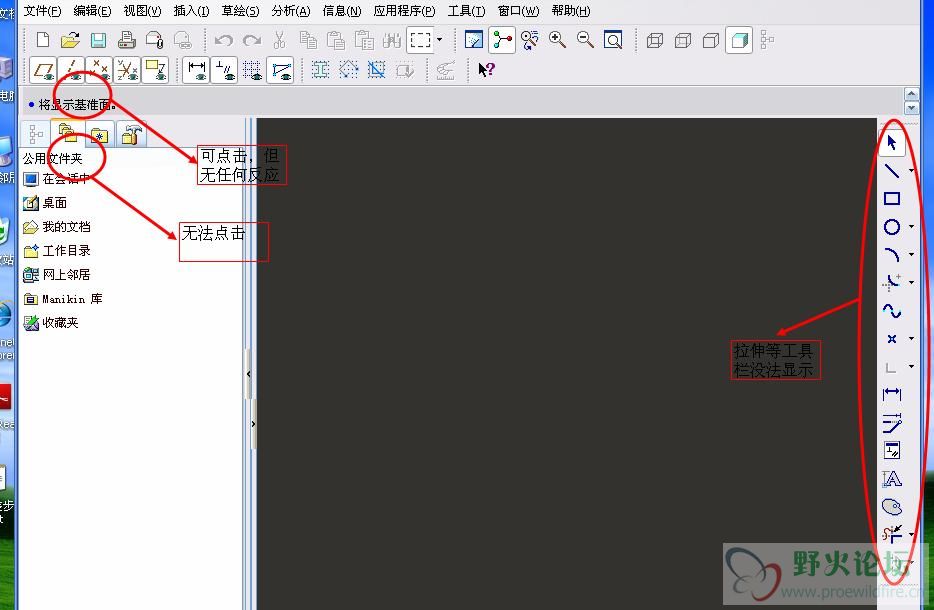Open the 草绘(S) menu

pos(241,11)
